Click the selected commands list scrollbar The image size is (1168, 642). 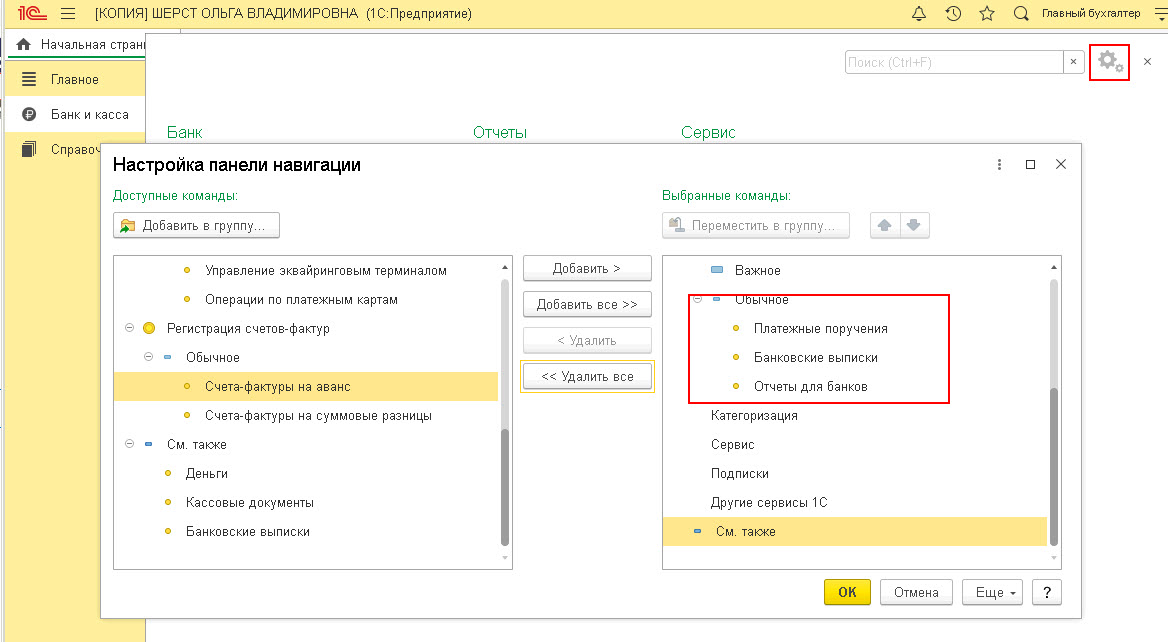tap(1053, 411)
